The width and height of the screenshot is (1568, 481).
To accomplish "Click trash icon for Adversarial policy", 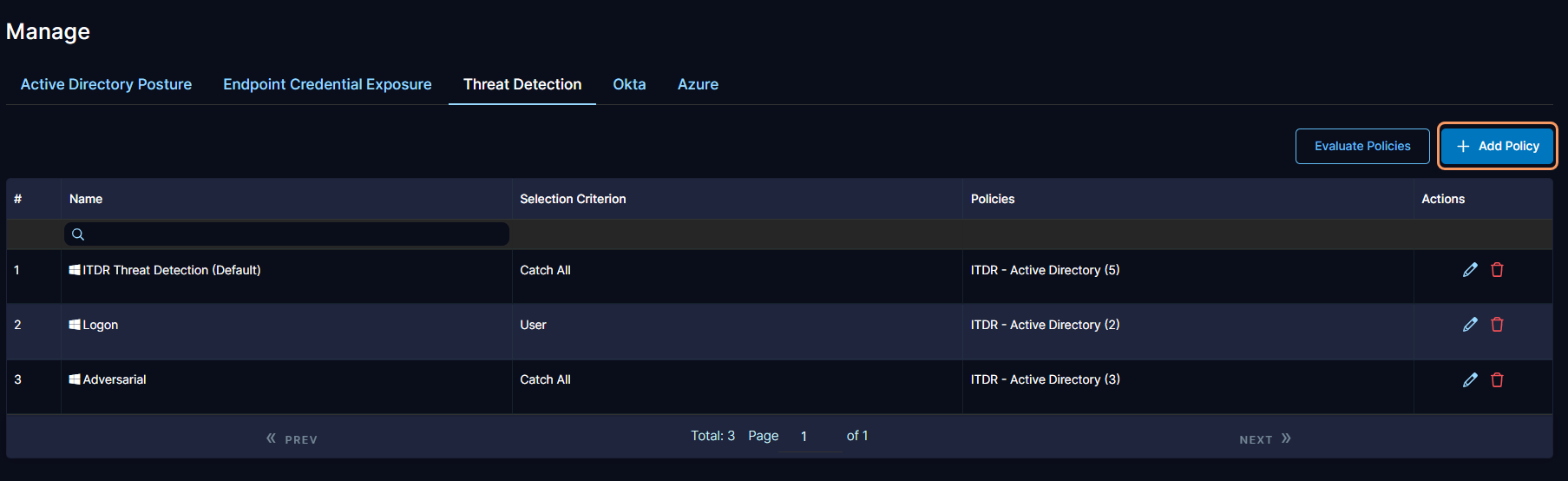I will pos(1497,379).
